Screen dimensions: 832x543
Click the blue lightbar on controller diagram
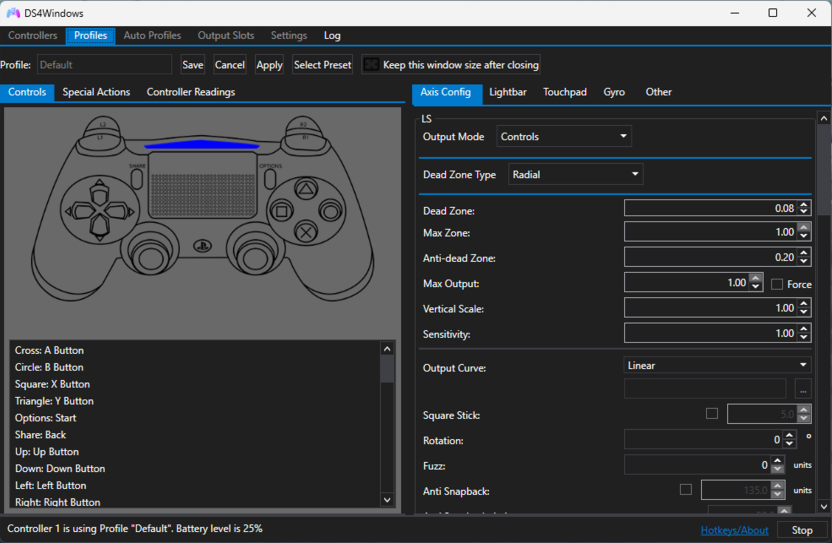200,145
